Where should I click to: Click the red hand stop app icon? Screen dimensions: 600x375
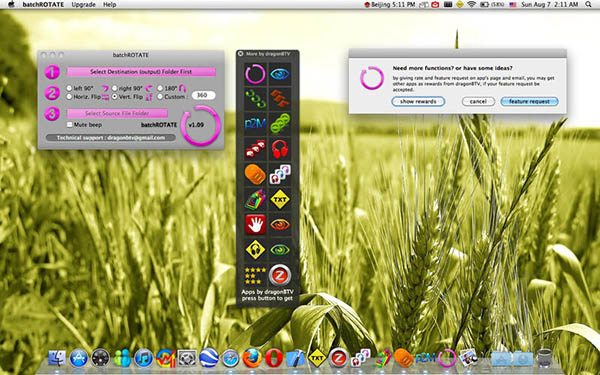(x=255, y=224)
